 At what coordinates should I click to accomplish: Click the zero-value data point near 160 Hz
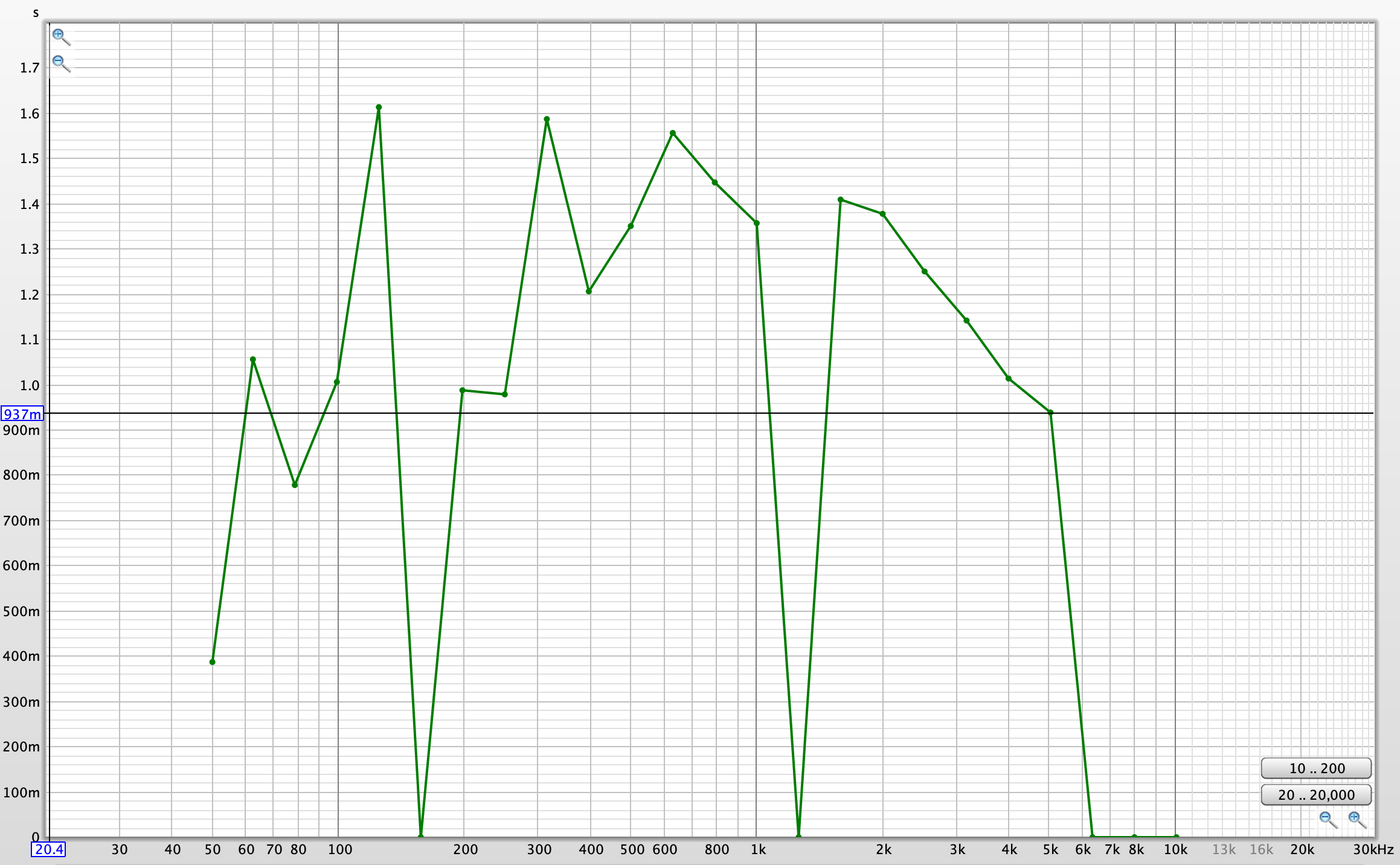(x=421, y=836)
